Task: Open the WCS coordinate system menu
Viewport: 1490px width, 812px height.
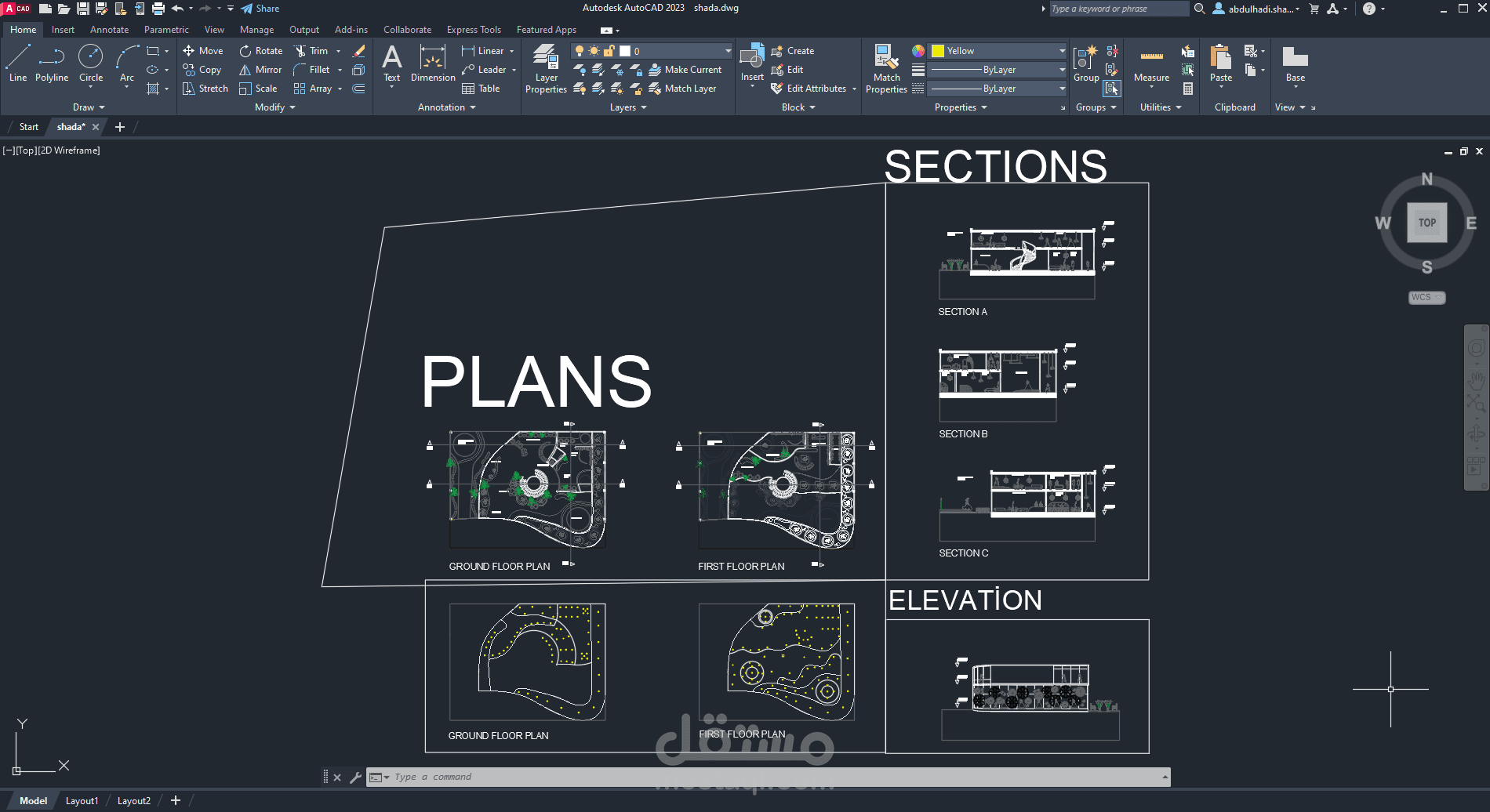Action: (x=1426, y=297)
